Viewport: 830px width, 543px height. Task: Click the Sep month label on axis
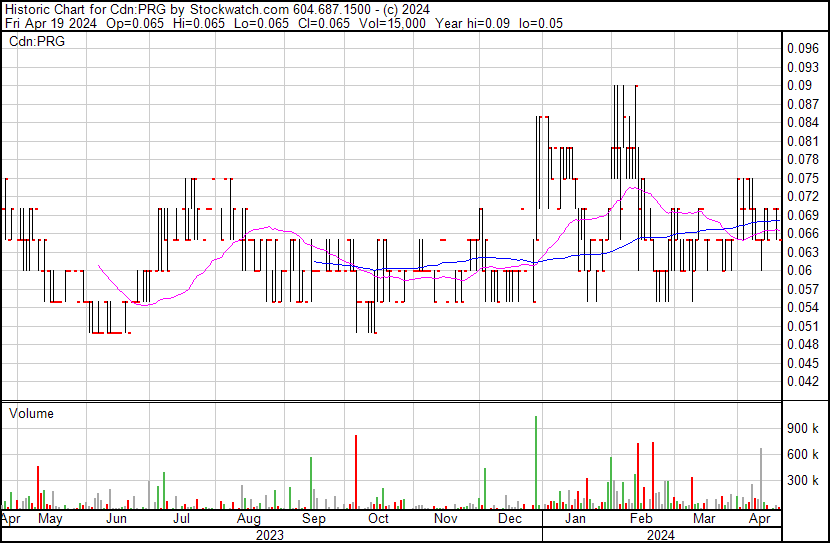click(313, 520)
